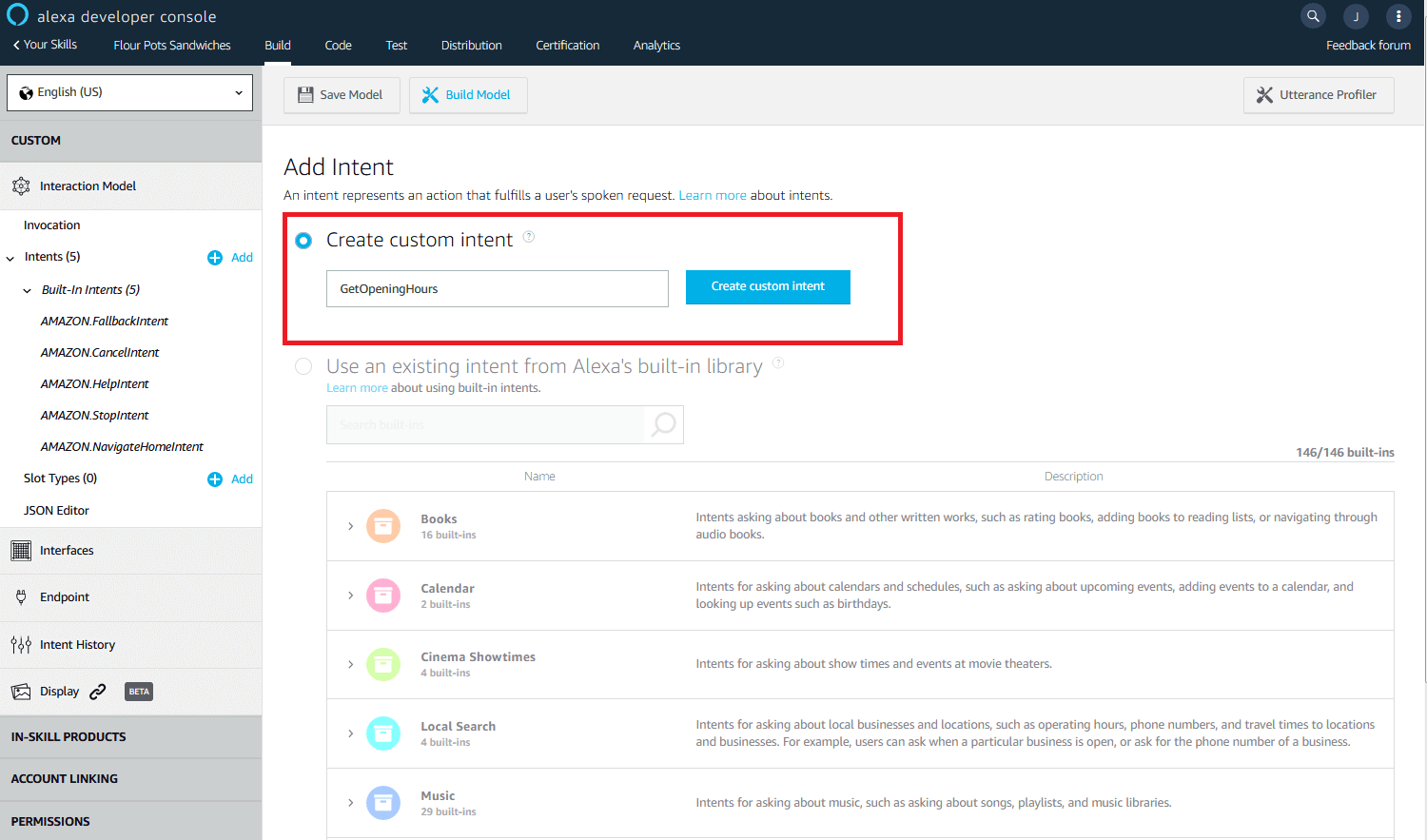1427x840 pixels.
Task: Select AMAZON.FallbackIntent in the sidebar
Action: tap(105, 322)
